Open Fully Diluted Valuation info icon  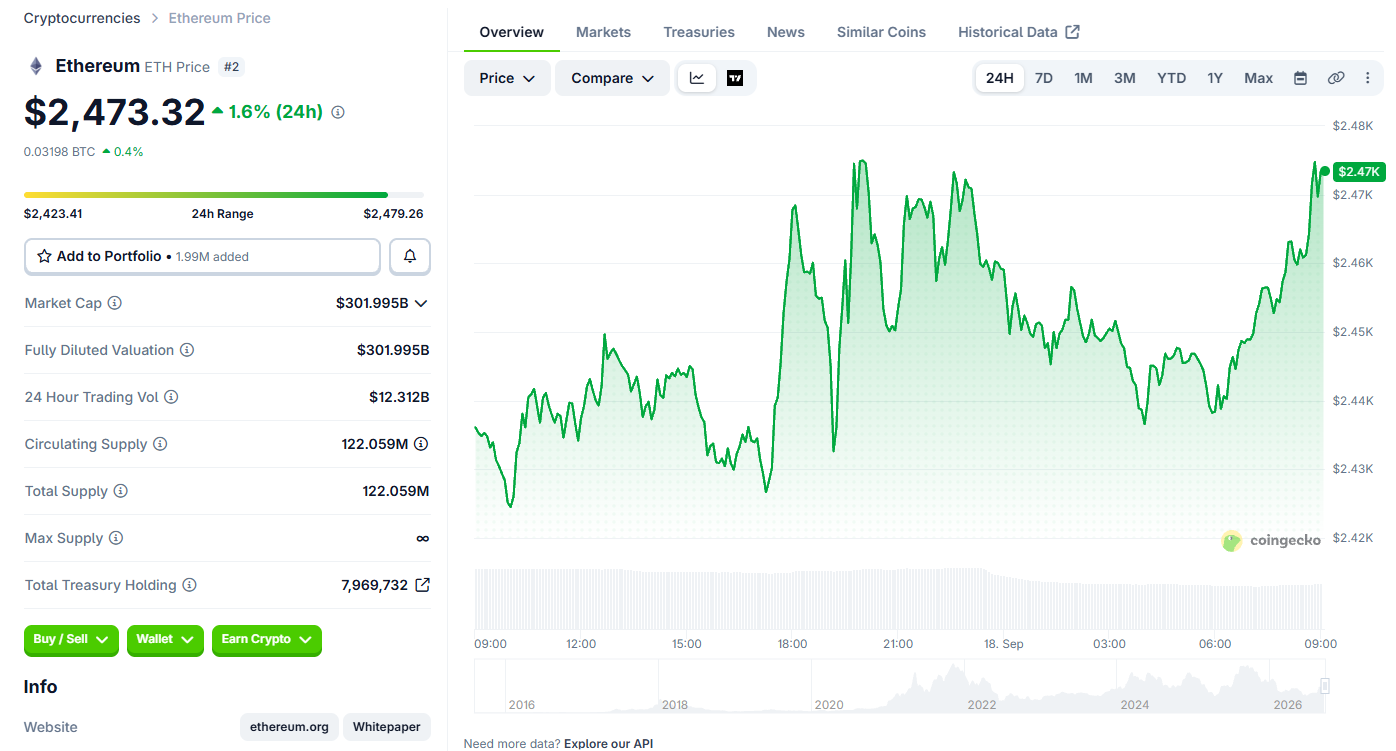(187, 350)
